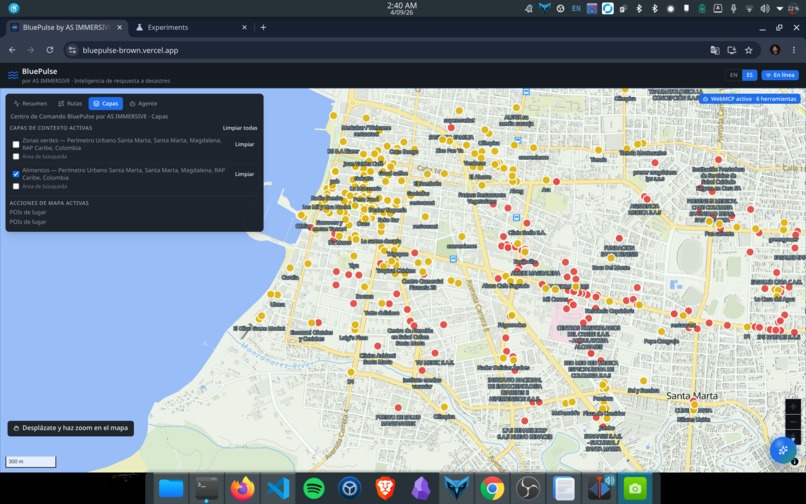Open the Files manager from dock
This screenshot has width=806, height=504.
[171, 488]
